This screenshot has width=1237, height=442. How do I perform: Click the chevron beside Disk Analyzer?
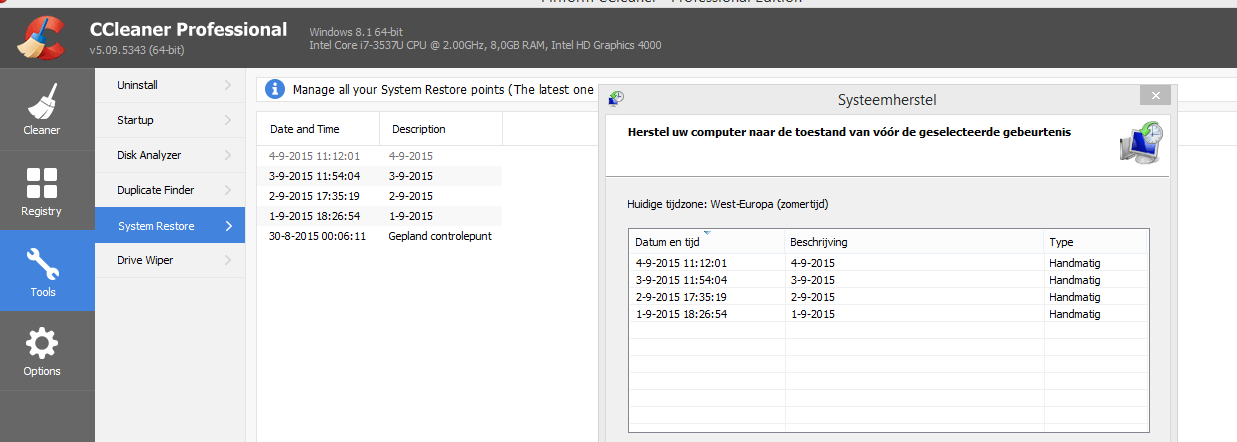coord(228,155)
